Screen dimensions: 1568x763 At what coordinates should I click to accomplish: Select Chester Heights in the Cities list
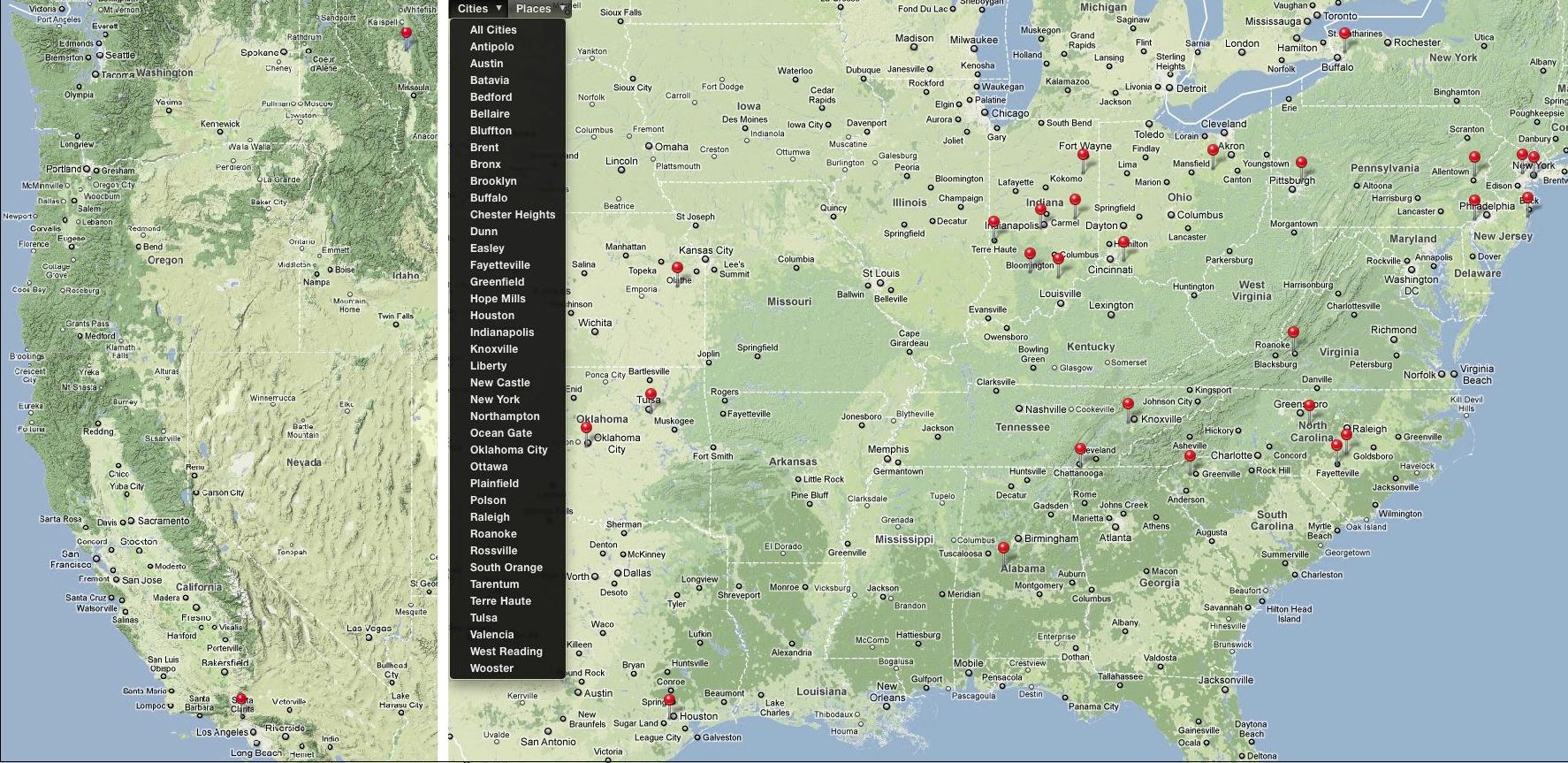point(513,215)
